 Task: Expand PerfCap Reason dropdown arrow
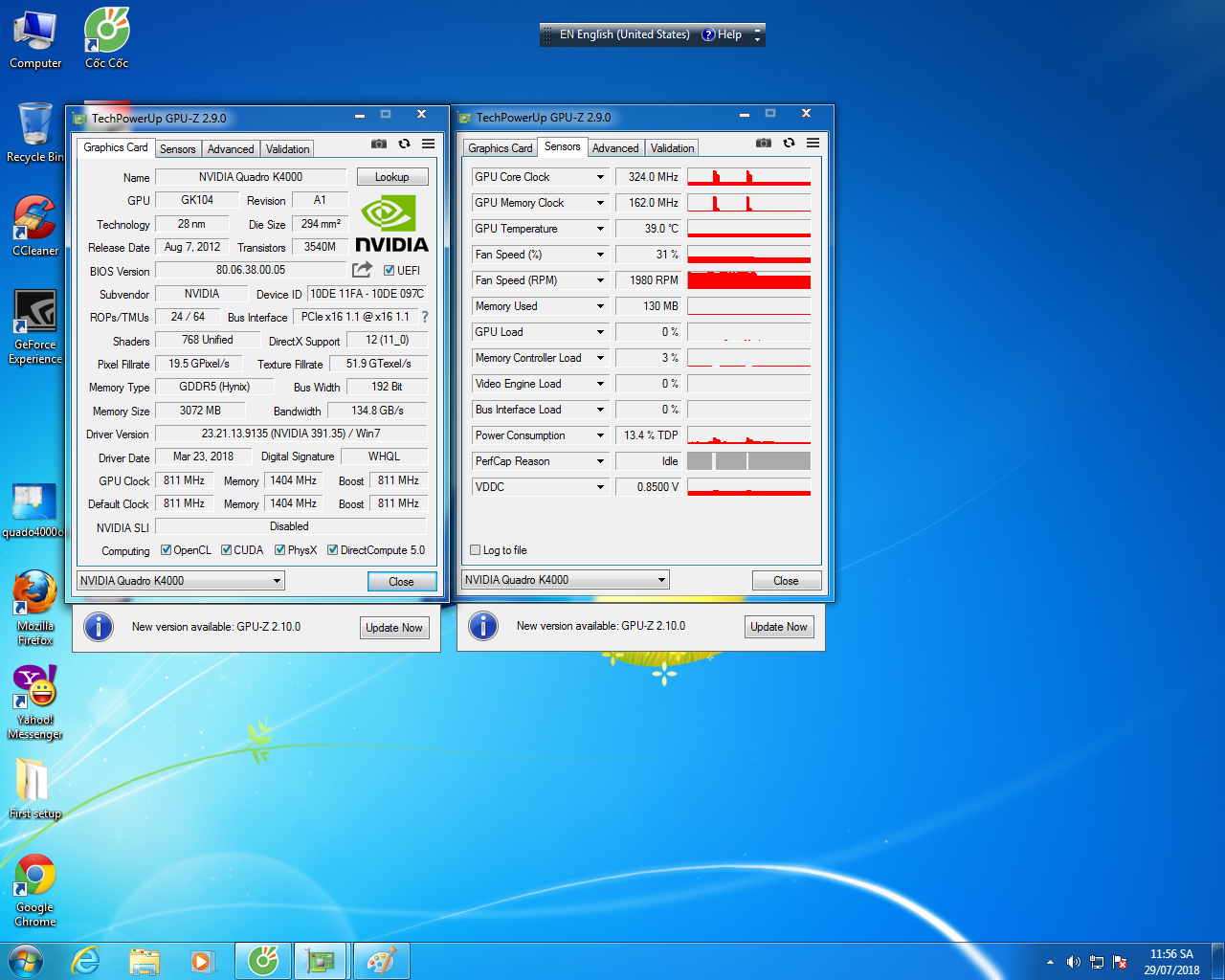(600, 461)
